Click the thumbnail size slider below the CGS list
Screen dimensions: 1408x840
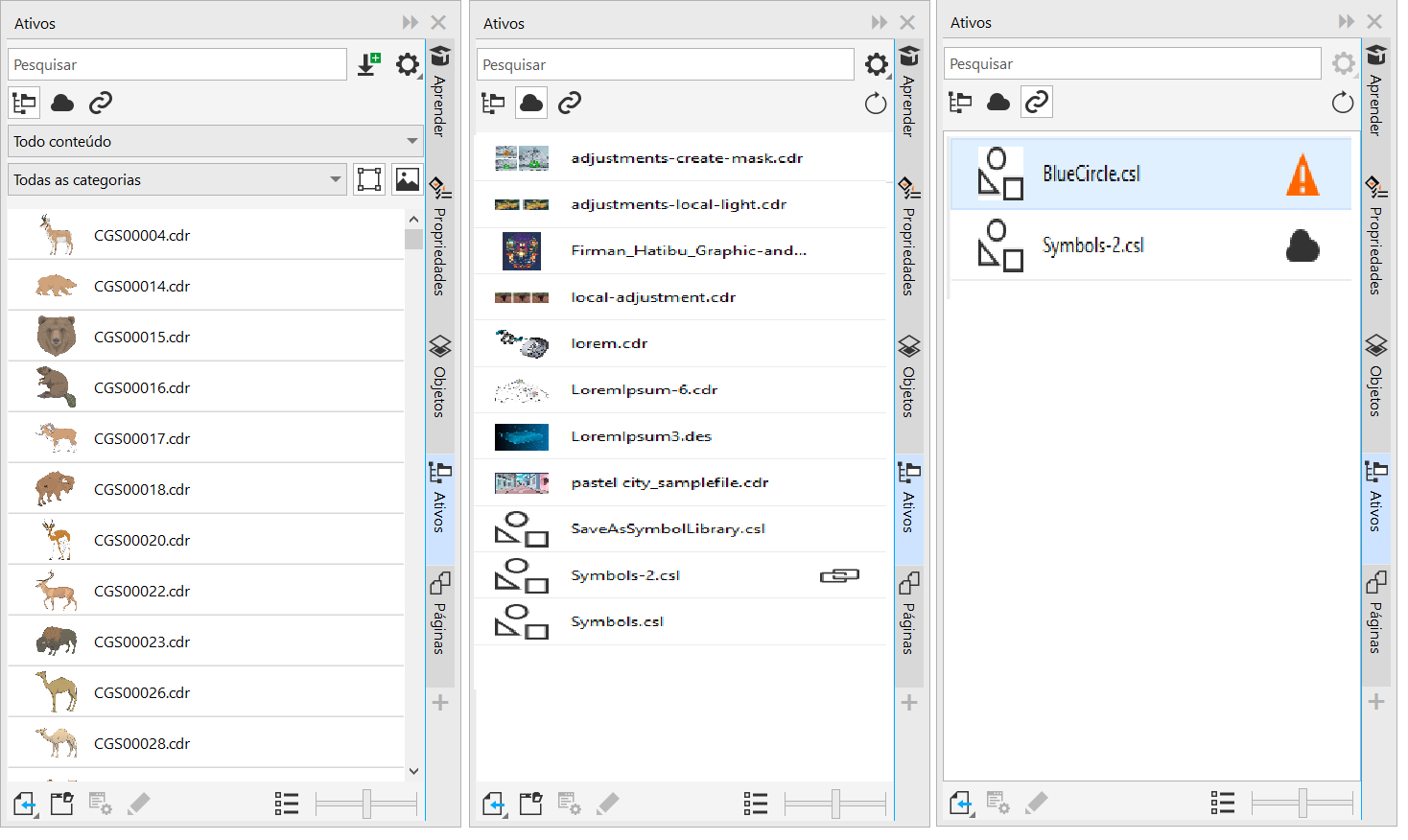[366, 804]
